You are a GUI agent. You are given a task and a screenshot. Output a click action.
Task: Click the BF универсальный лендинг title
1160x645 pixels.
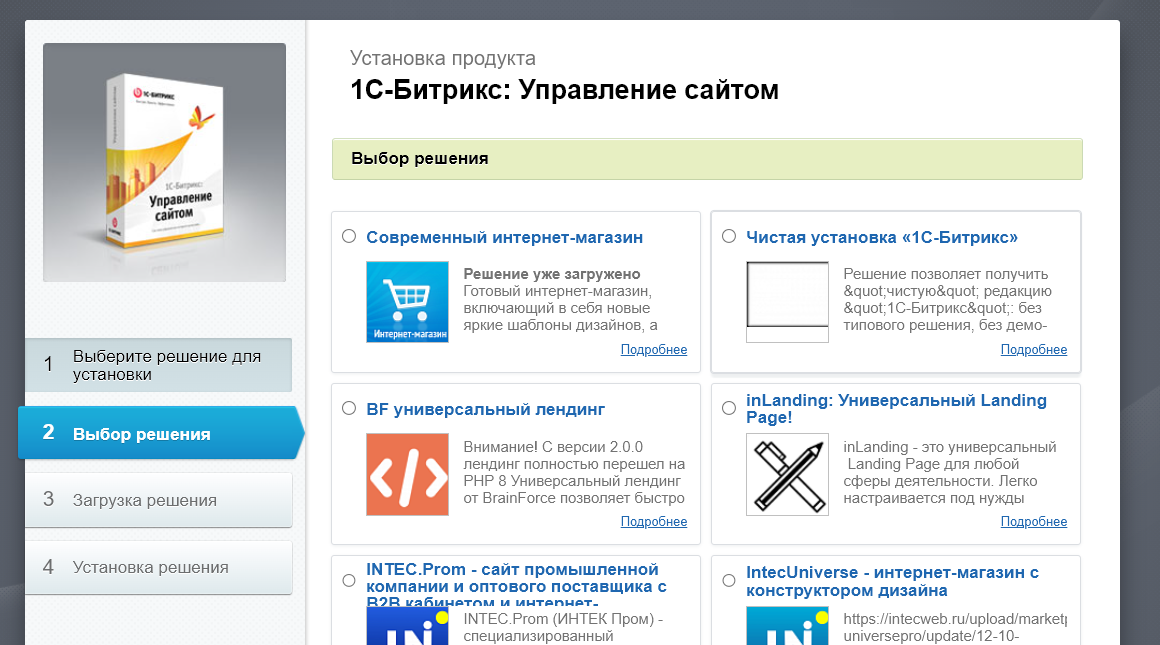(485, 409)
